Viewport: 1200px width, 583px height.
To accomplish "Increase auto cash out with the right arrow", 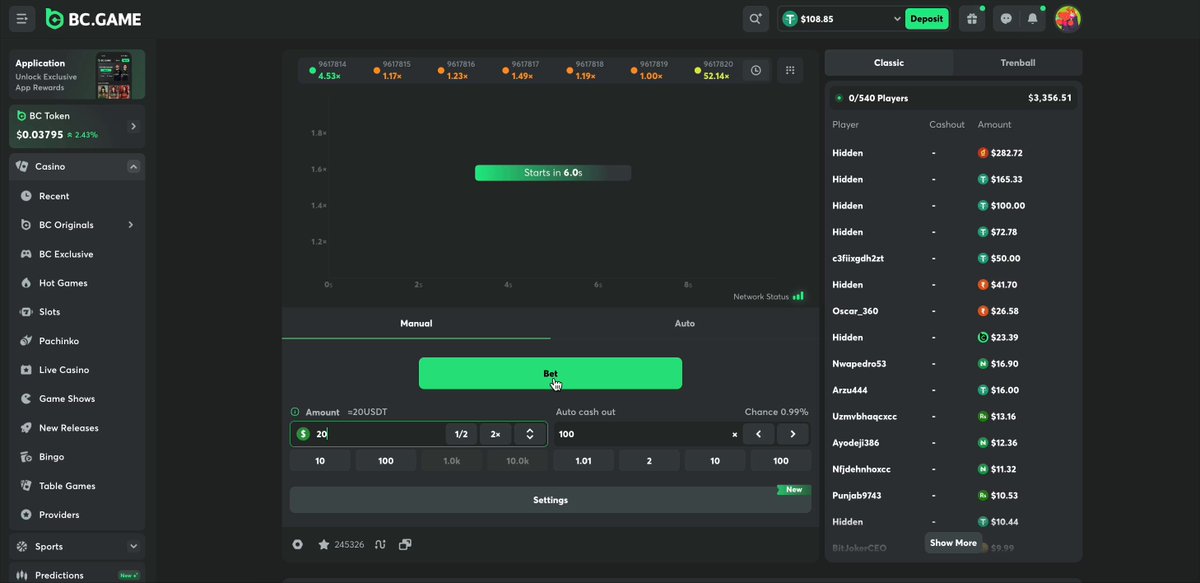I will click(x=794, y=434).
